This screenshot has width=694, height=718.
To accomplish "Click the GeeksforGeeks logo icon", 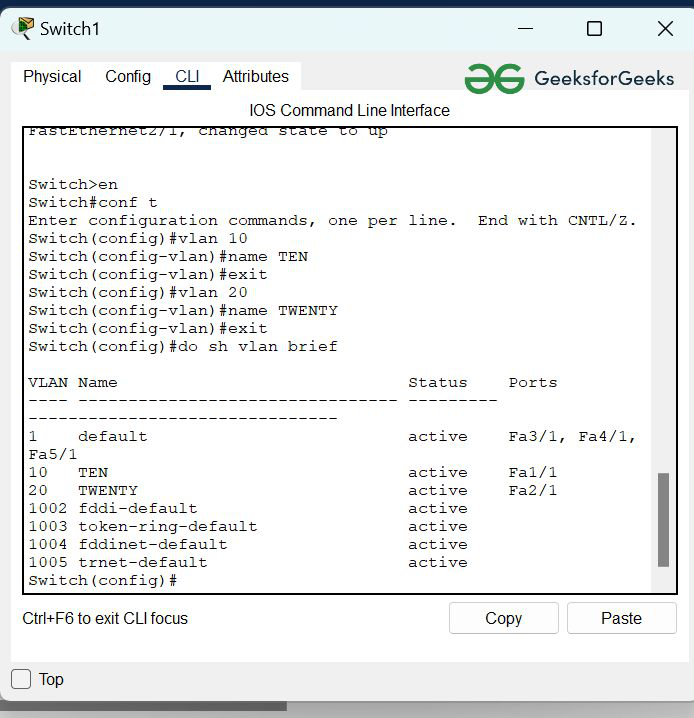I will (494, 78).
